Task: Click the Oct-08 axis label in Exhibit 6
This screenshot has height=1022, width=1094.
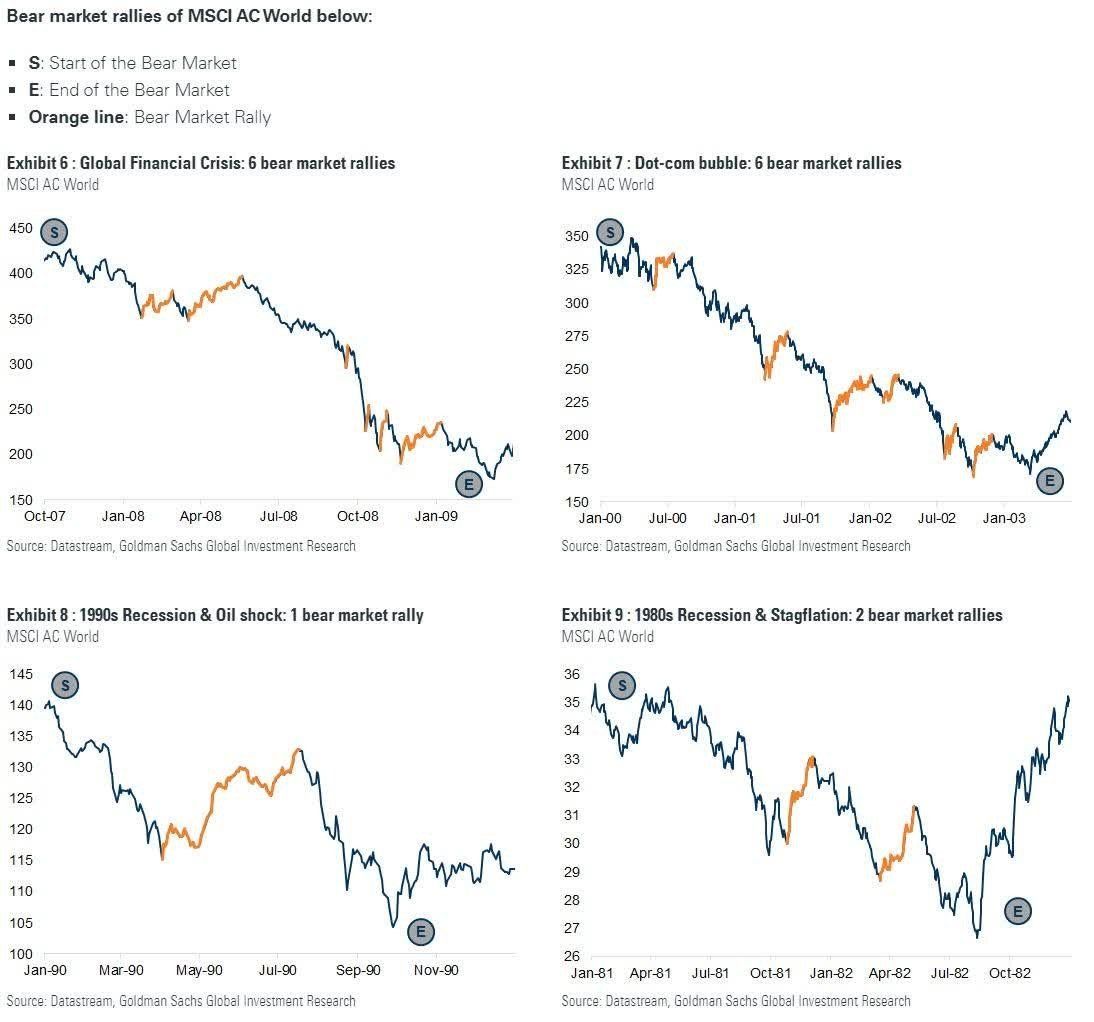Action: coord(357,516)
